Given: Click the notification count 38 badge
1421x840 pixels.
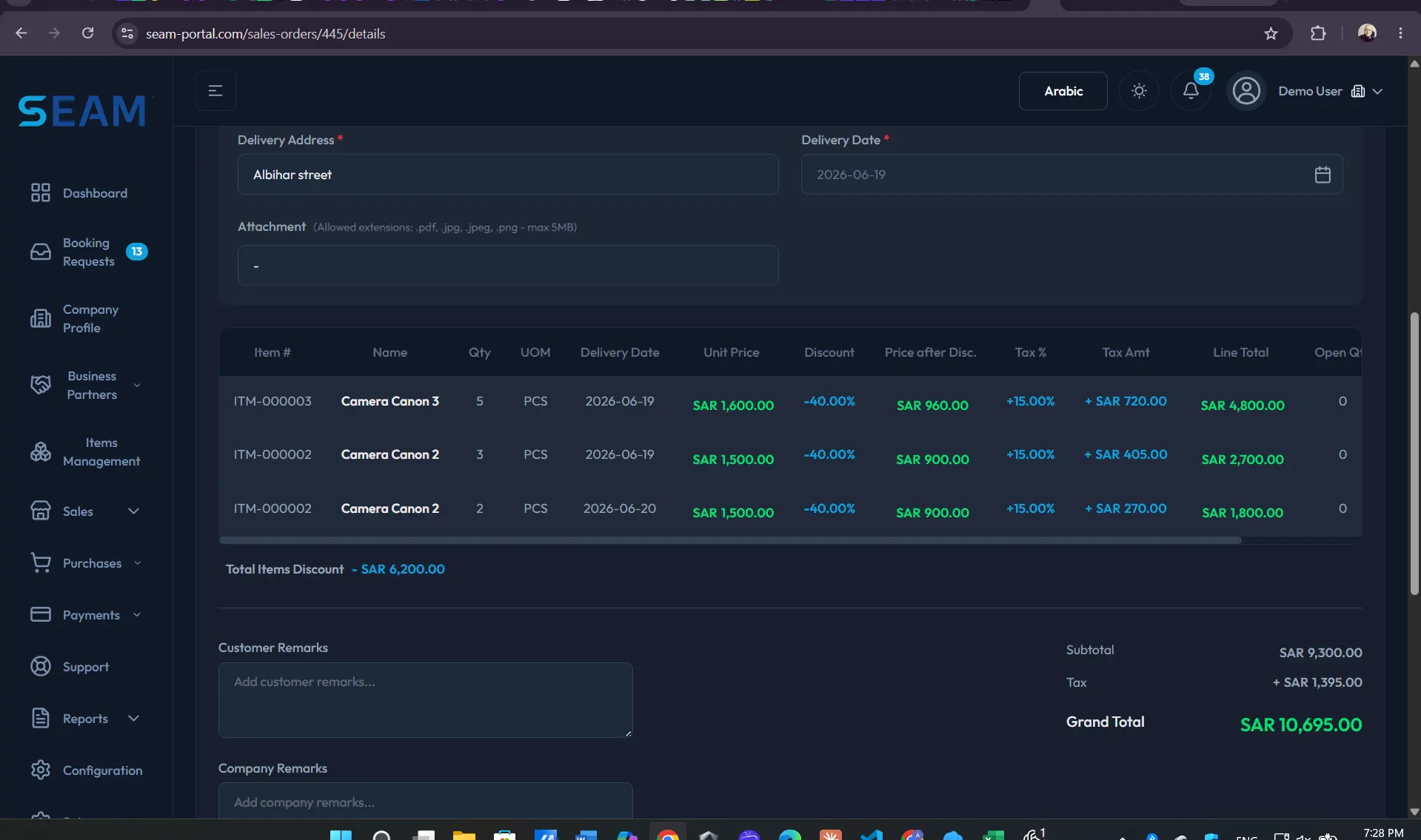Looking at the screenshot, I should pos(1204,76).
